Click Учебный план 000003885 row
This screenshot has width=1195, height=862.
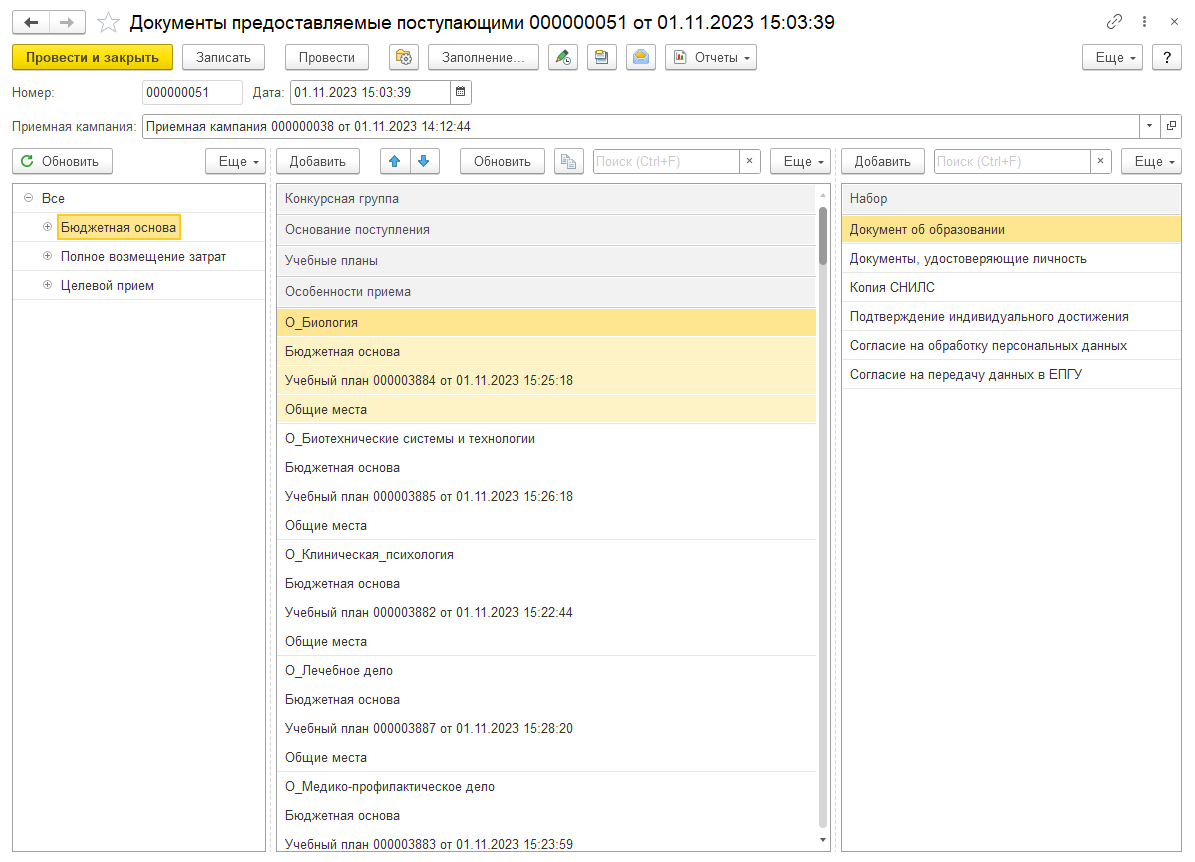tap(546, 496)
